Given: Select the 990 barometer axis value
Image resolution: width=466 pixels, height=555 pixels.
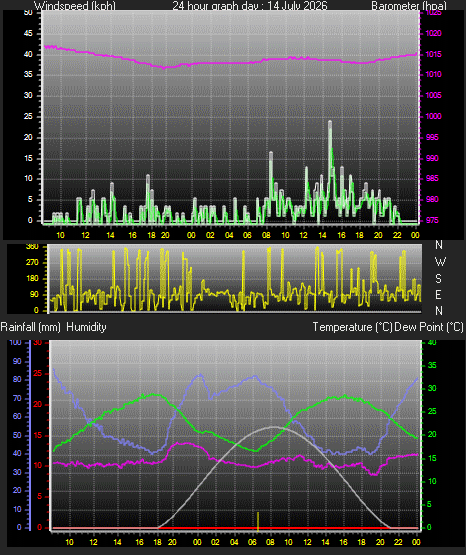Looking at the screenshot, I should coord(432,158).
